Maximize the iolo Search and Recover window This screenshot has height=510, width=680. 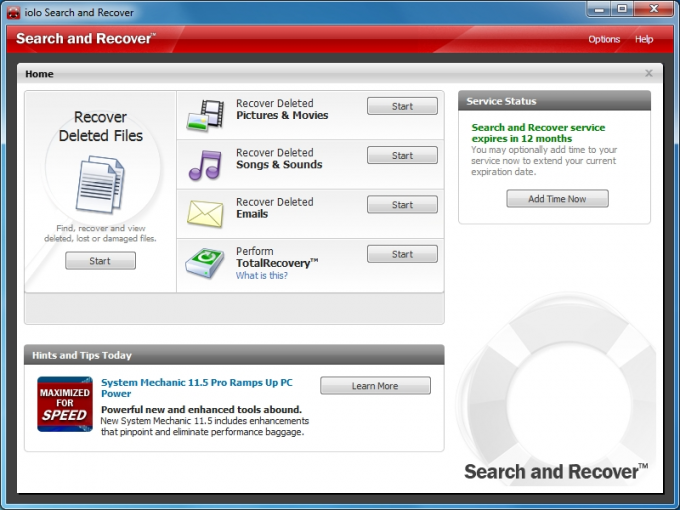pos(622,9)
